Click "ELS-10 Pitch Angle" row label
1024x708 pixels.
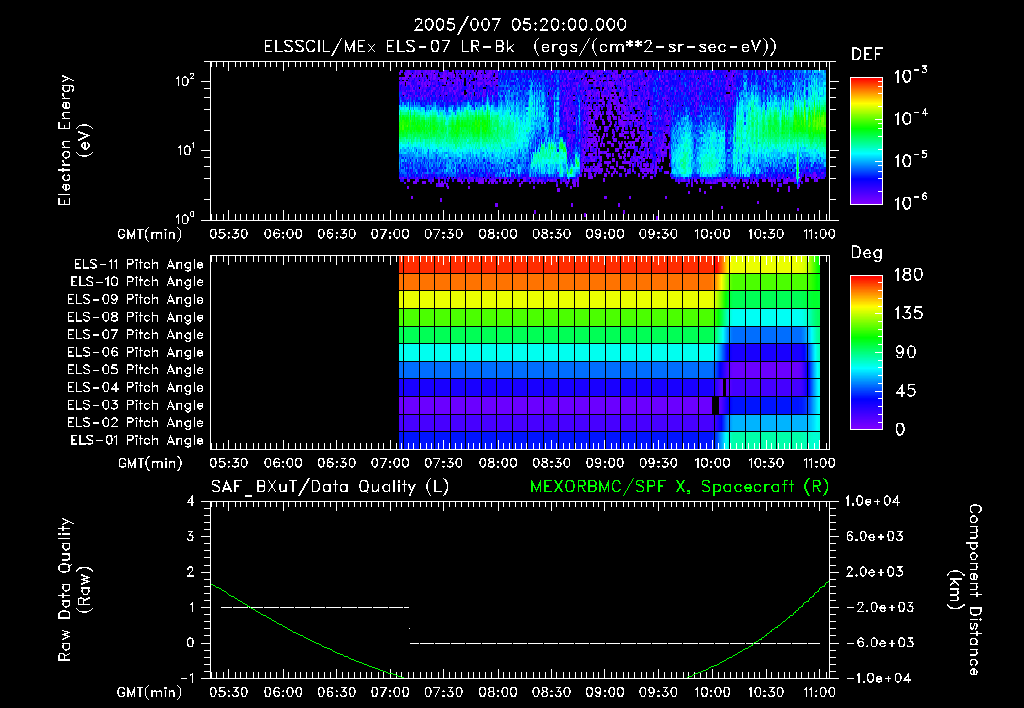(137, 282)
